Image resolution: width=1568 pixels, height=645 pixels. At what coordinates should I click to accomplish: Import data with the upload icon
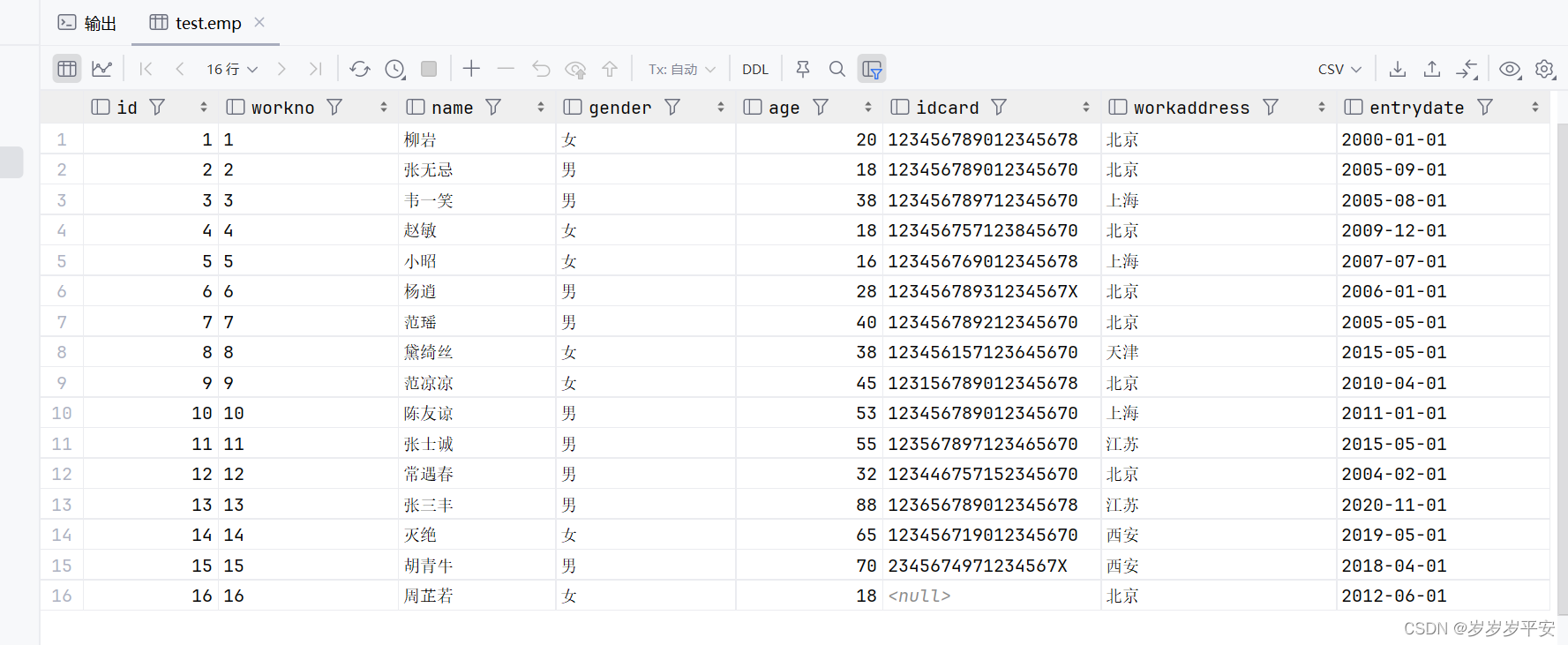tap(1432, 69)
